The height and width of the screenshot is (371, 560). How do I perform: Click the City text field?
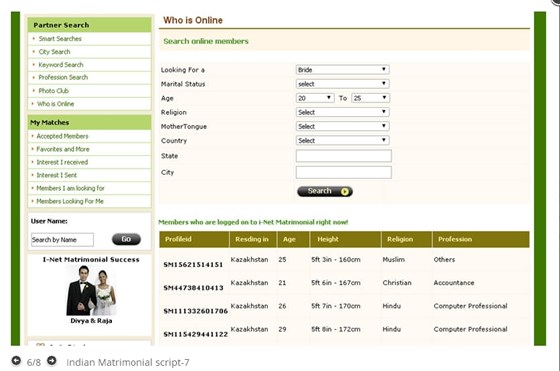[344, 172]
